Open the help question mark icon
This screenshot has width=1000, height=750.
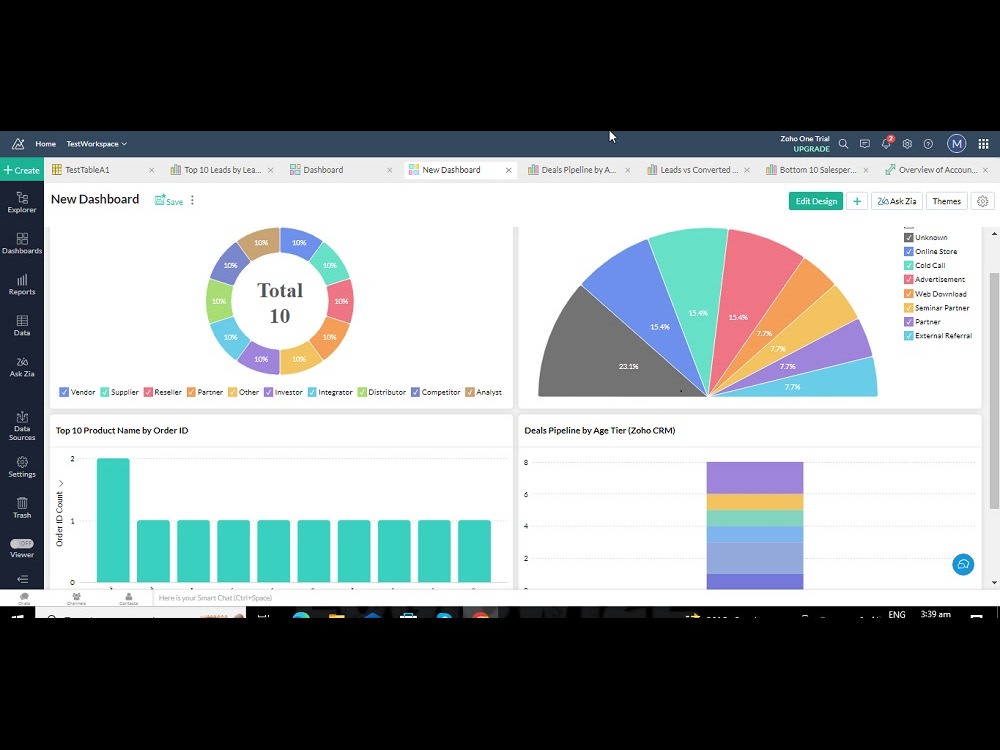coord(929,144)
